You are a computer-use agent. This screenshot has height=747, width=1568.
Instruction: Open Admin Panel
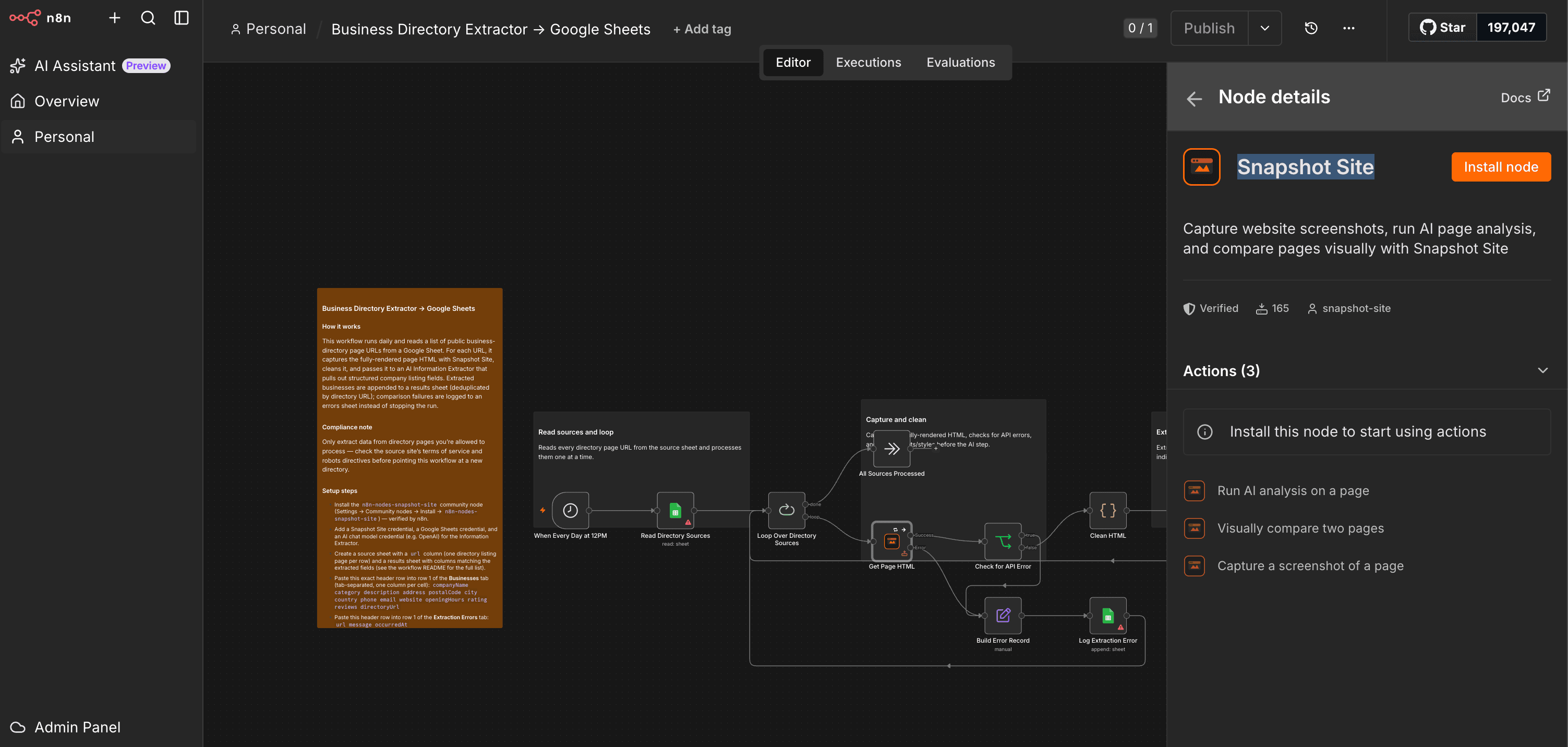[66, 727]
